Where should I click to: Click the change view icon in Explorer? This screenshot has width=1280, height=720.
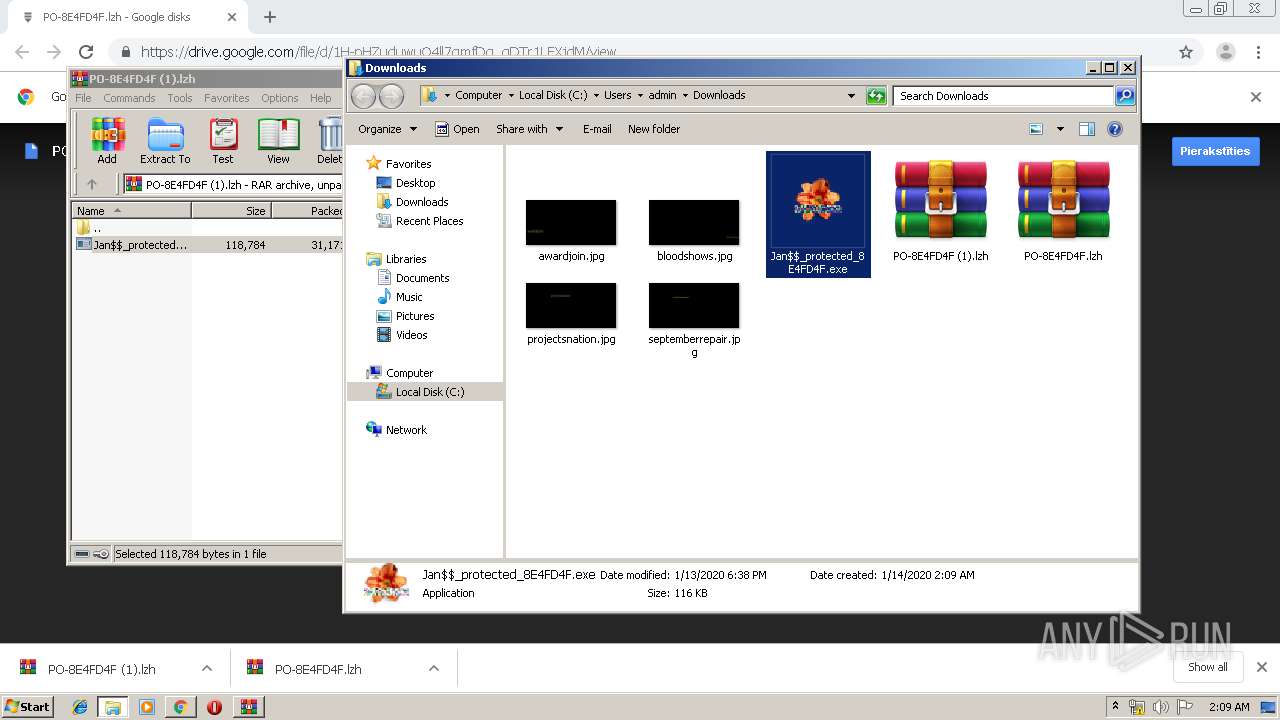[x=1036, y=129]
